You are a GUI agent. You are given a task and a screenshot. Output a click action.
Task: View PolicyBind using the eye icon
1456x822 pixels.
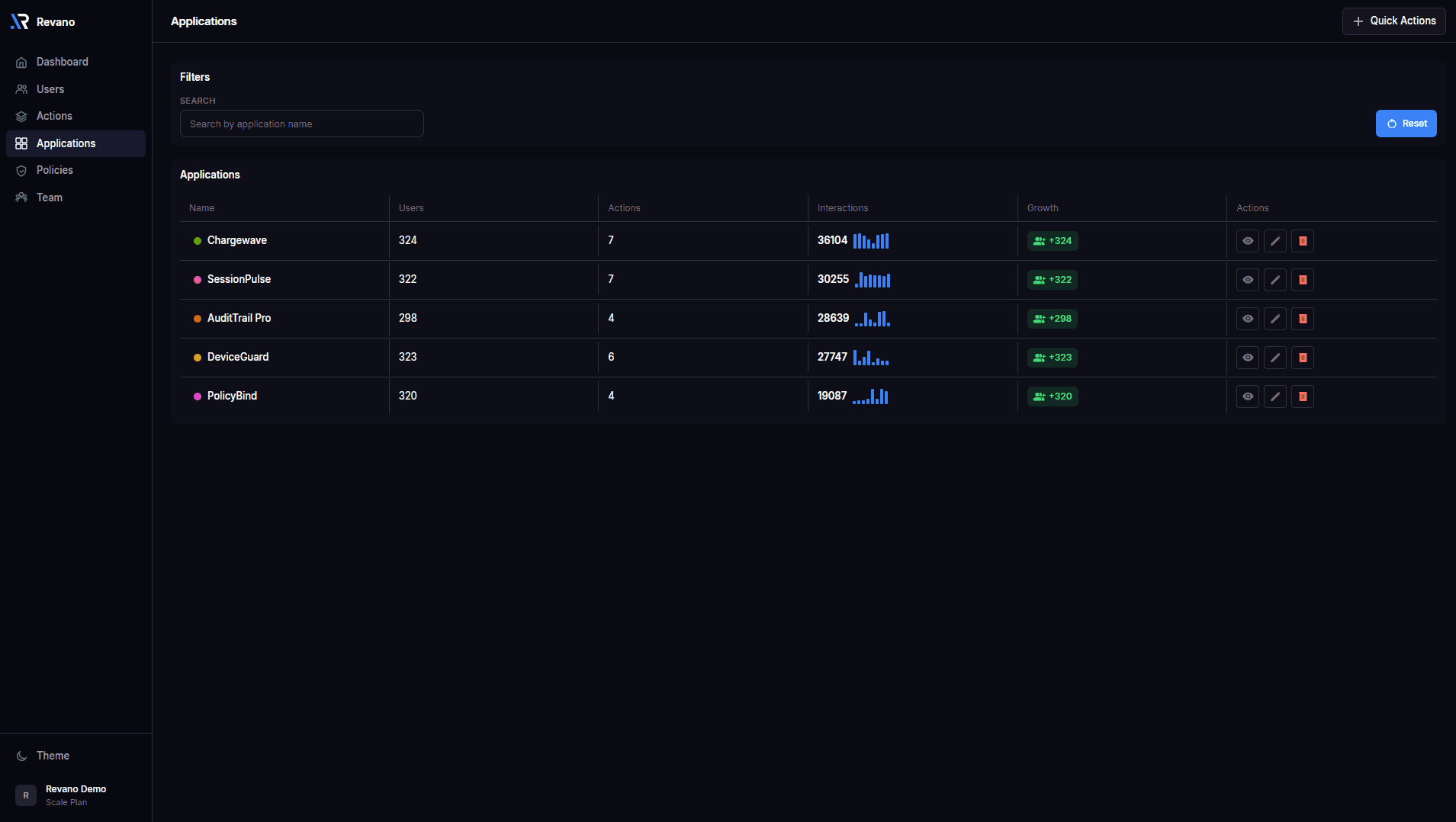tap(1248, 396)
